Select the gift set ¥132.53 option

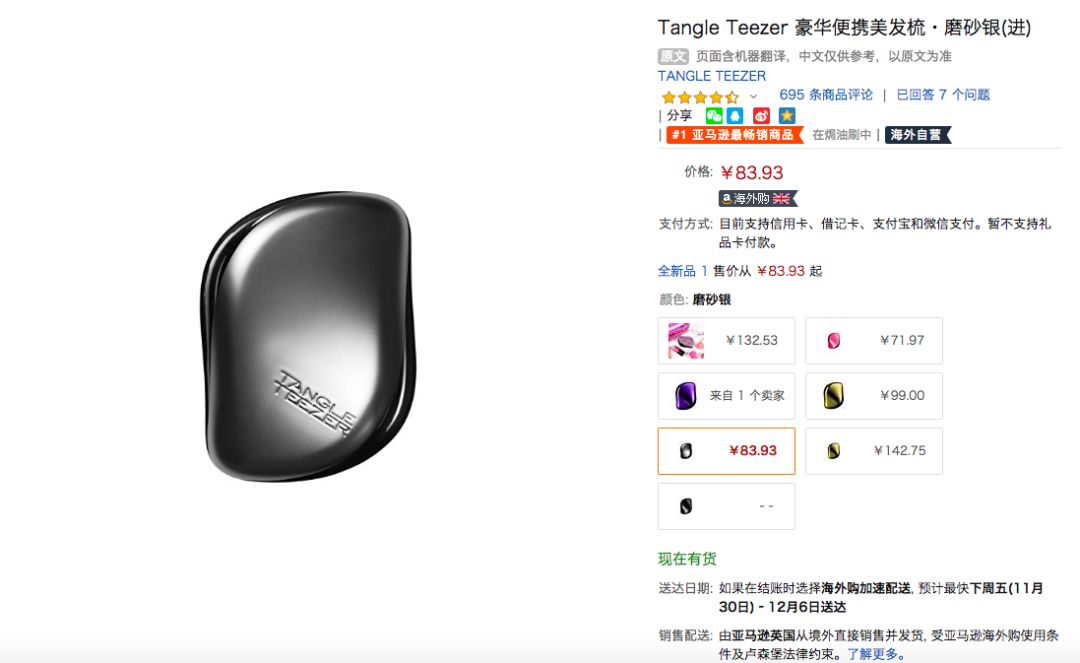(x=726, y=341)
